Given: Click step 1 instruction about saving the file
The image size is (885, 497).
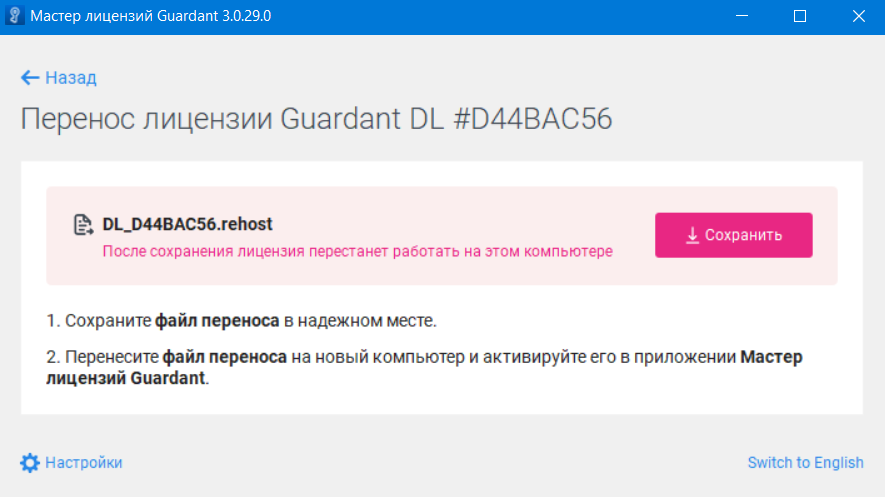Looking at the screenshot, I should pos(242,321).
